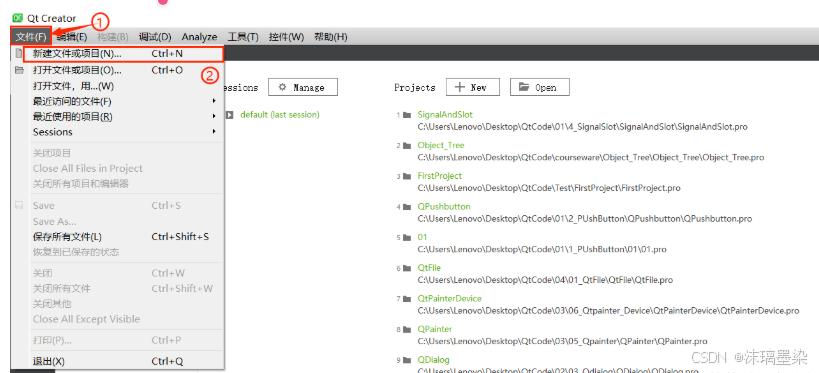
Task: Open the 工具(T) menu
Action: [x=243, y=37]
